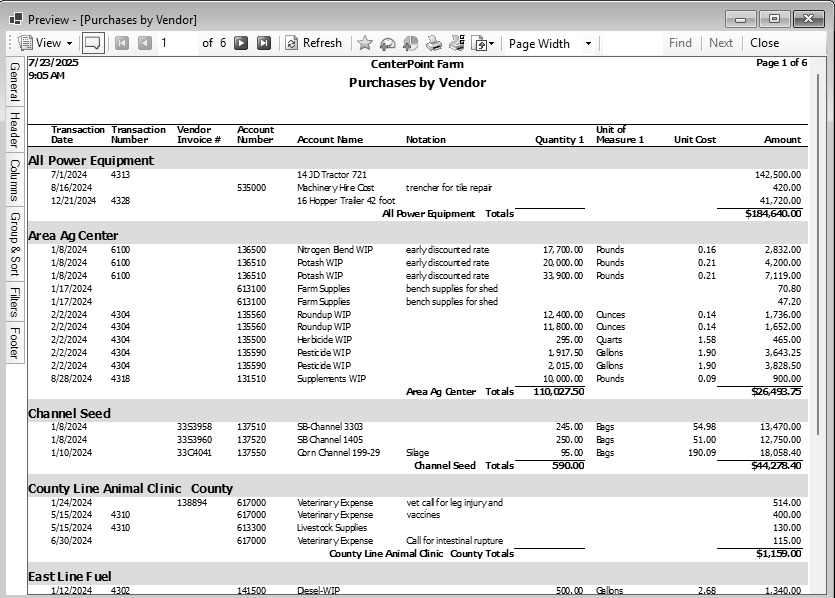Viewport: 835px width, 598px height.
Task: Advance to the next page
Action: 241,43
